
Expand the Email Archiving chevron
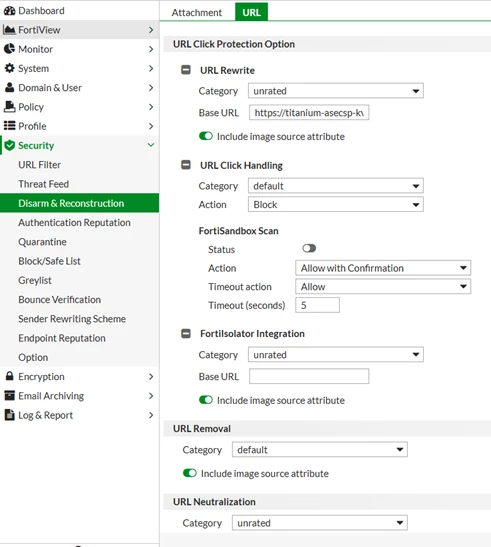[151, 396]
